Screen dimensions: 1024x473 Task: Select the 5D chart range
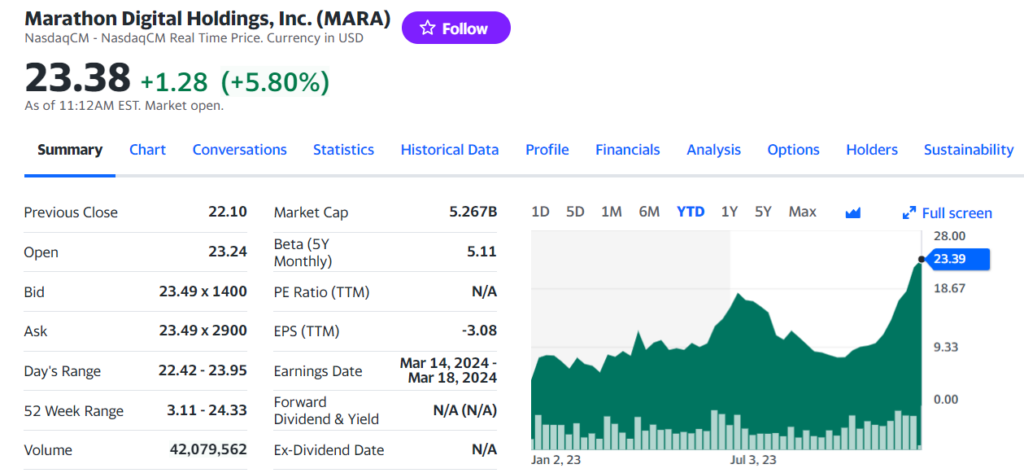pos(575,212)
